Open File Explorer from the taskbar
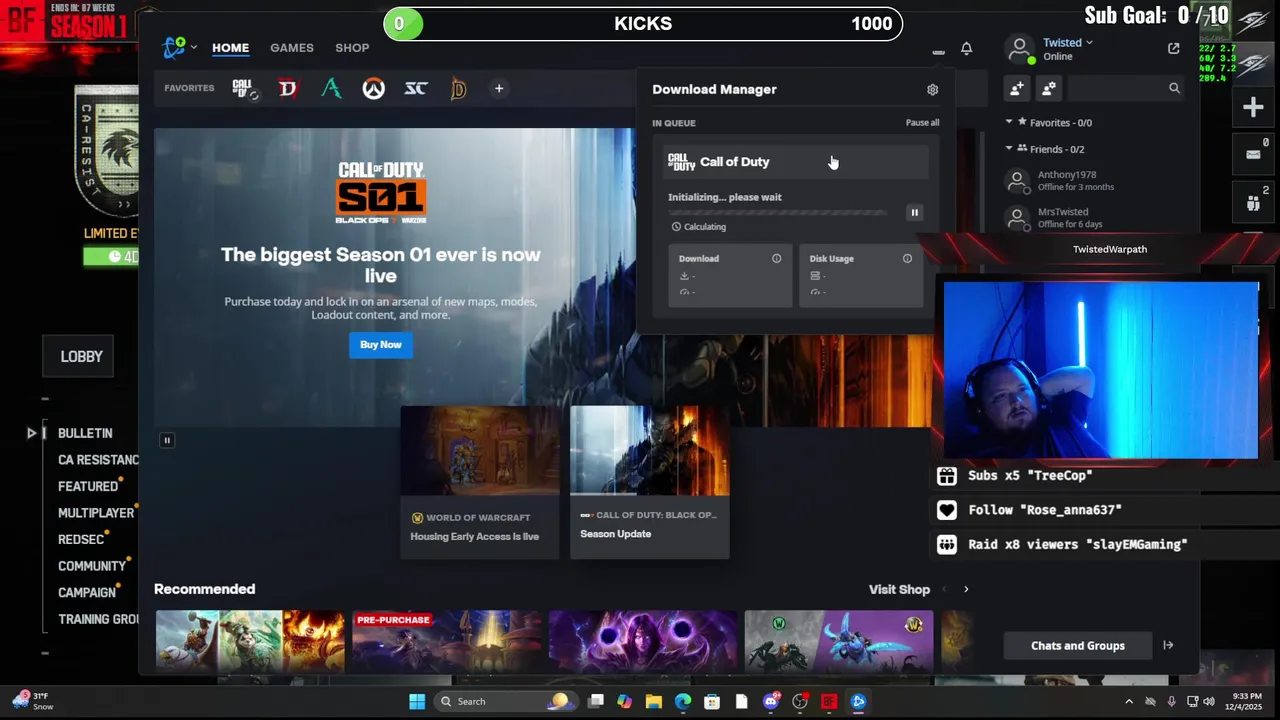Screen dimensions: 1280x720 coord(654,702)
